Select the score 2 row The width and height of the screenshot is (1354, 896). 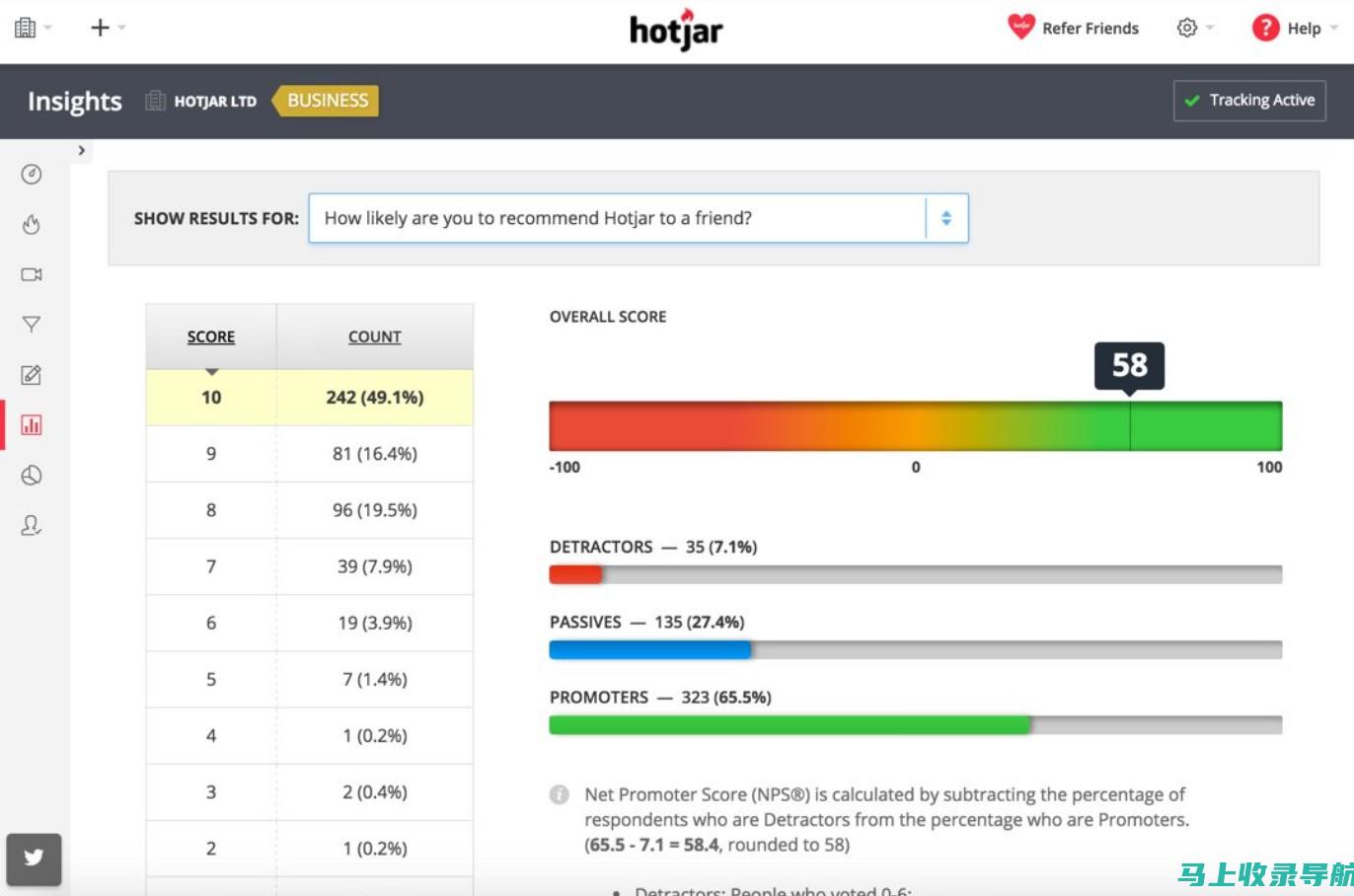(310, 848)
